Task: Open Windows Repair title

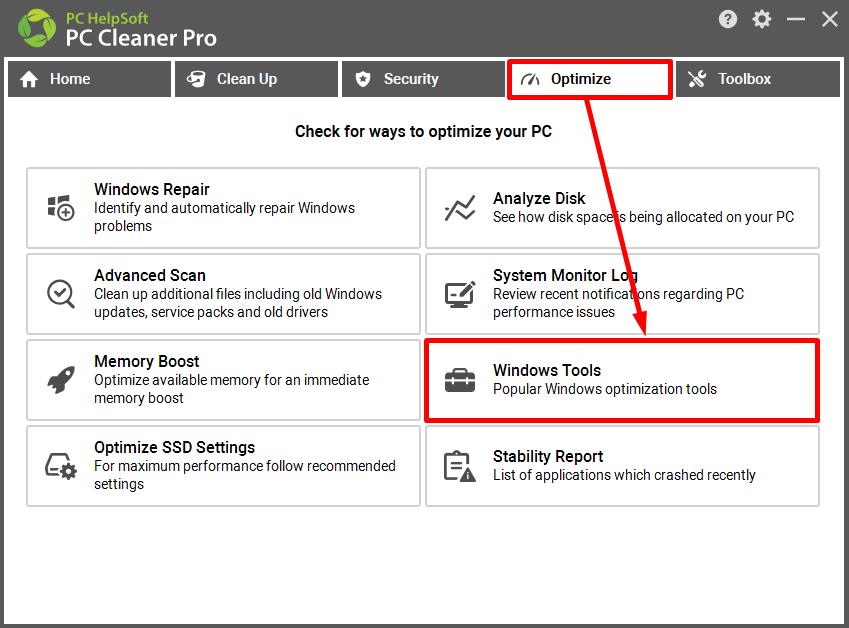Action: [x=152, y=189]
